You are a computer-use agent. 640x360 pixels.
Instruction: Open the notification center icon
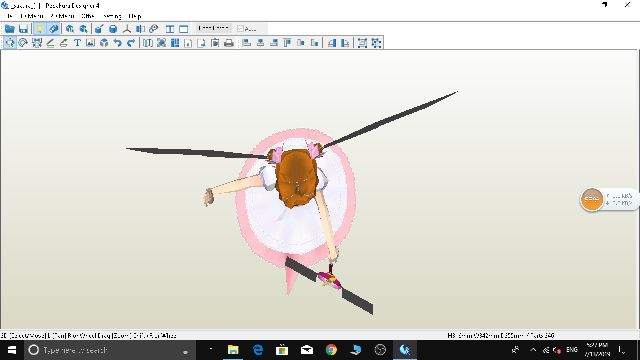coord(621,350)
